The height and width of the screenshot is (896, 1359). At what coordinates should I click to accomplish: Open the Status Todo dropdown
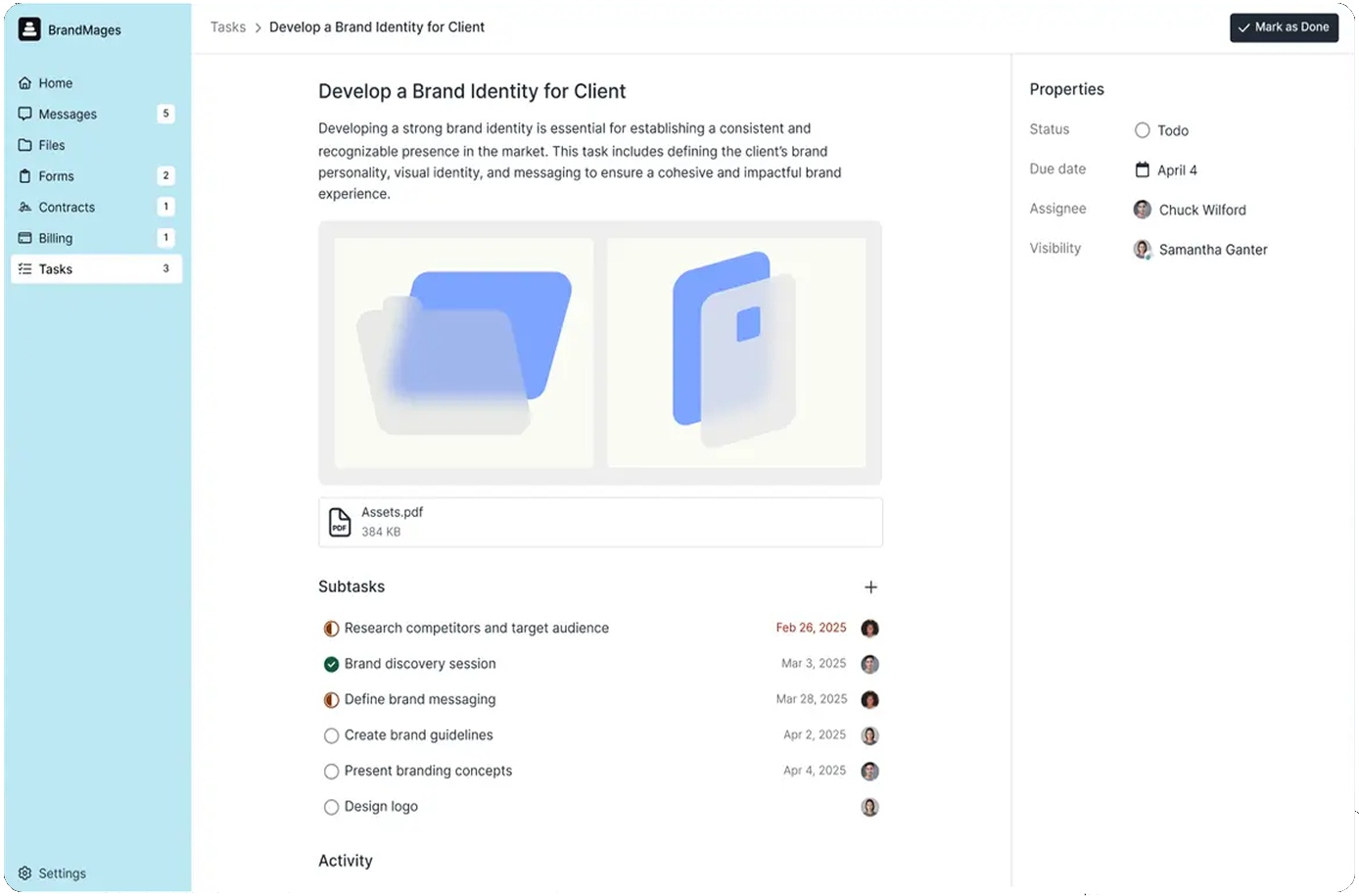click(1161, 130)
